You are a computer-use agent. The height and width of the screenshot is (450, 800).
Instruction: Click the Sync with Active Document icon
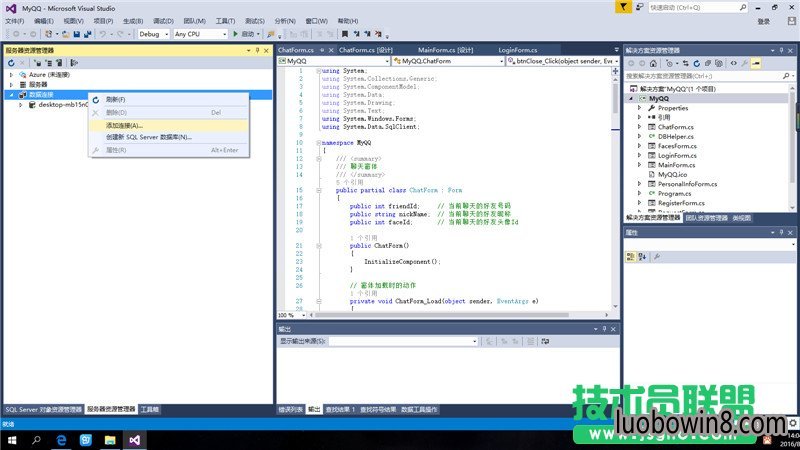click(685, 63)
